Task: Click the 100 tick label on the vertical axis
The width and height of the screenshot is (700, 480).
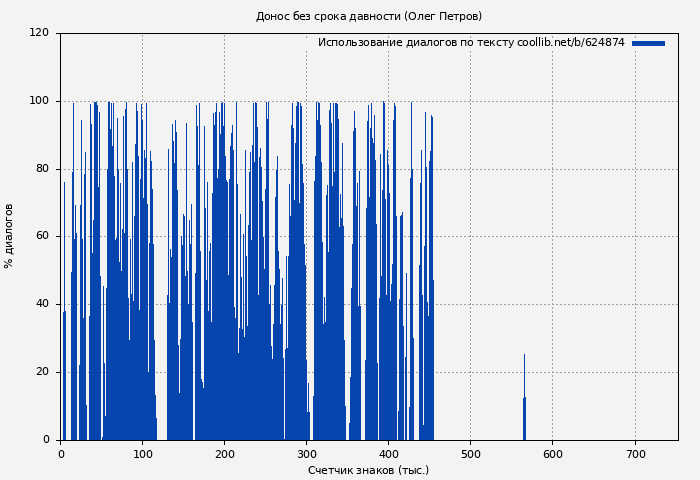Action: (x=39, y=101)
